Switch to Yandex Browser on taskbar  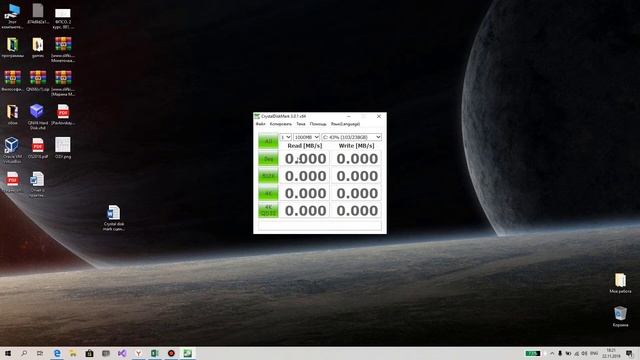coord(138,353)
